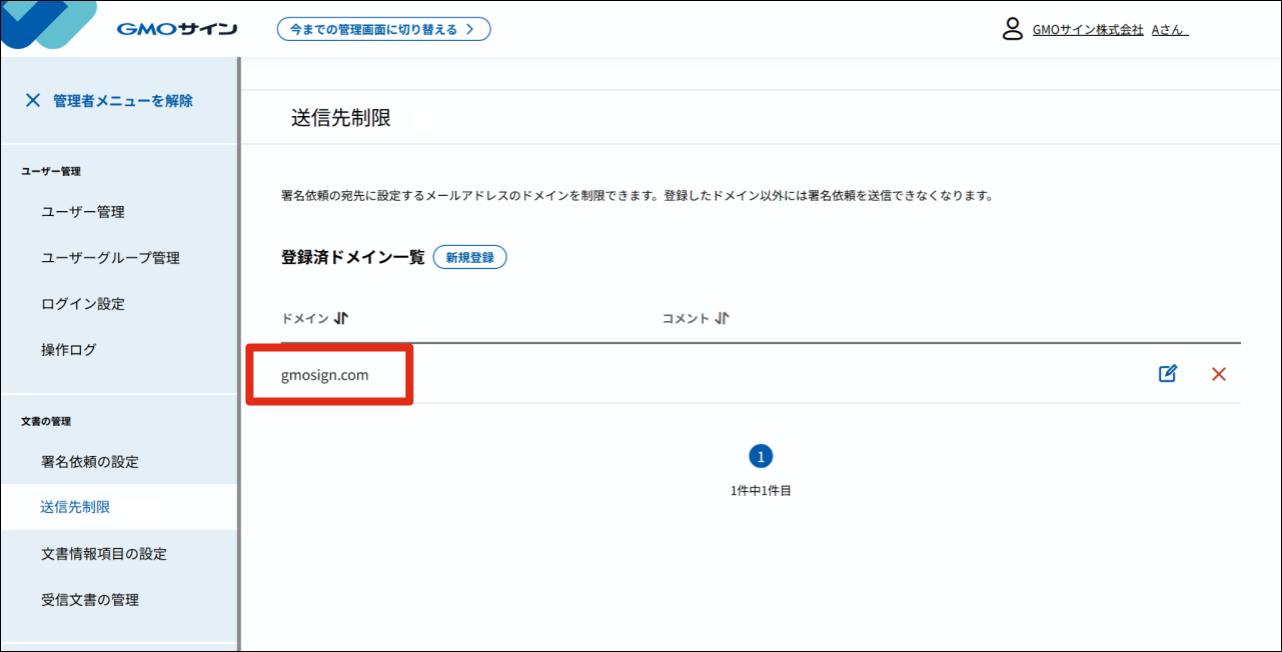This screenshot has height=652, width=1282.
Task: Click the user account person icon
Action: (1011, 29)
